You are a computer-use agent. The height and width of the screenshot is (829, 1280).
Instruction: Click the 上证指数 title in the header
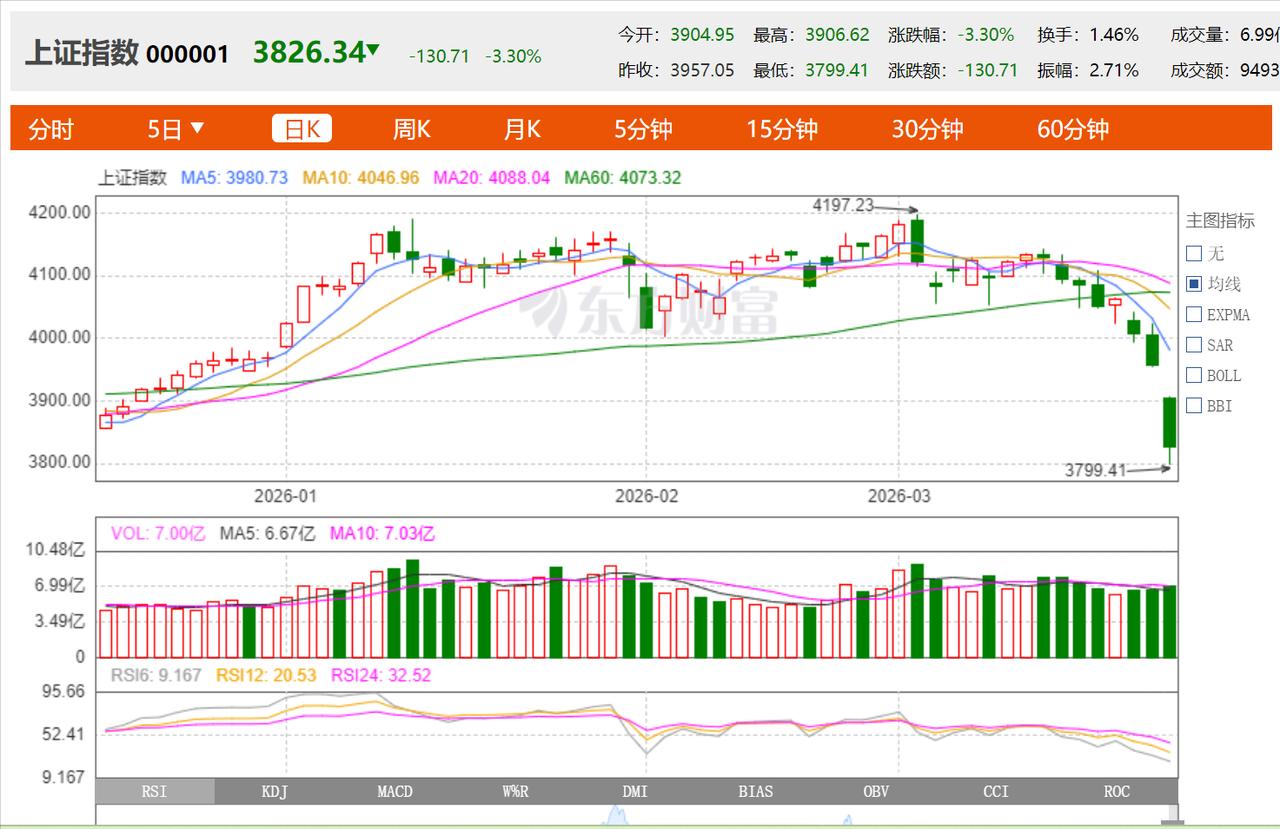(82, 53)
